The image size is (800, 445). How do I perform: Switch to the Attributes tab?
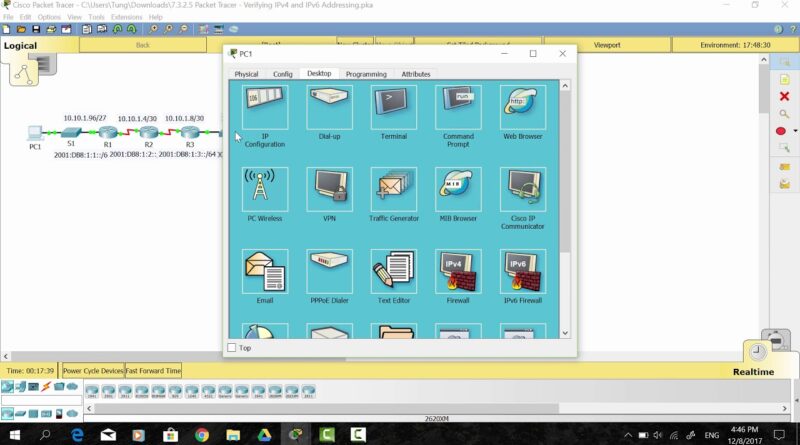(x=416, y=74)
